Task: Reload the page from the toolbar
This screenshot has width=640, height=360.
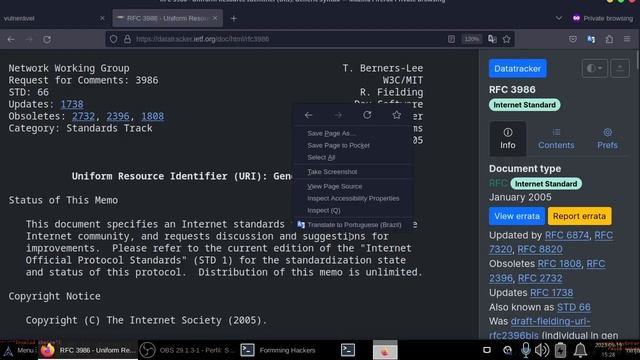Action: coord(47,39)
